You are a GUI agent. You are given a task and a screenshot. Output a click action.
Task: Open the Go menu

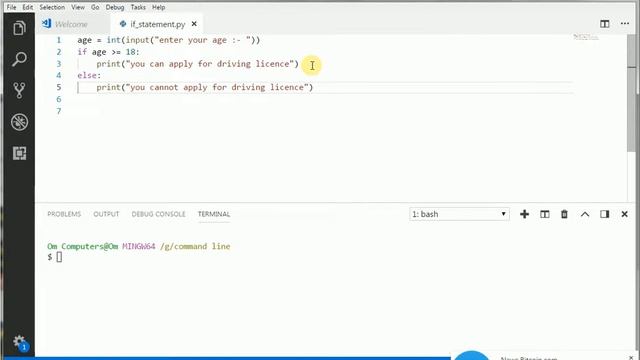click(x=95, y=7)
